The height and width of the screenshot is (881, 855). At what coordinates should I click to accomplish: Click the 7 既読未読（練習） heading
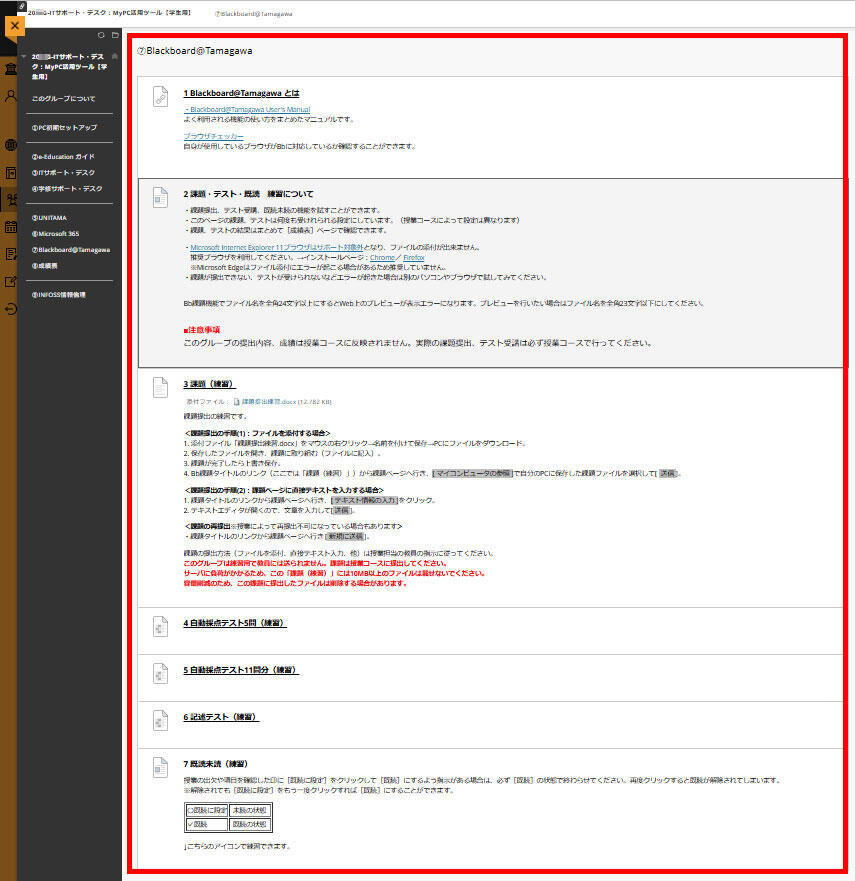point(215,764)
